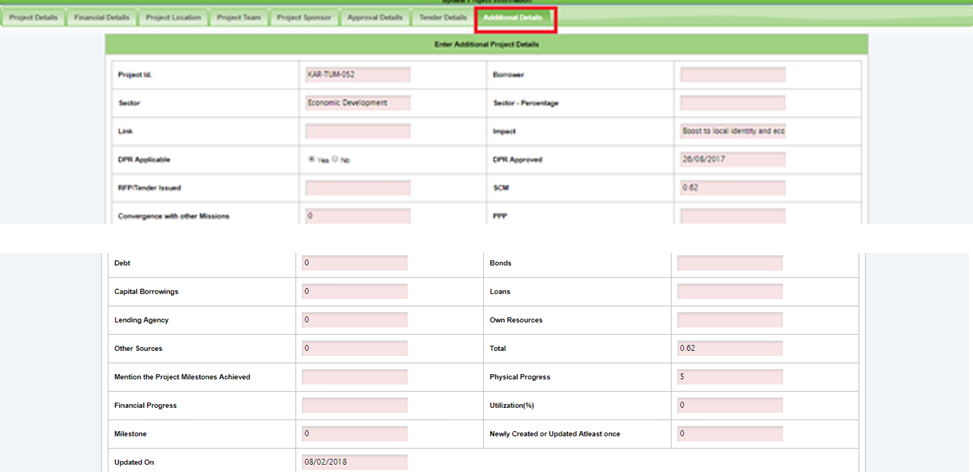Screen dimensions: 973x472
Task: Switch to the Tender Details tab
Action: [443, 18]
